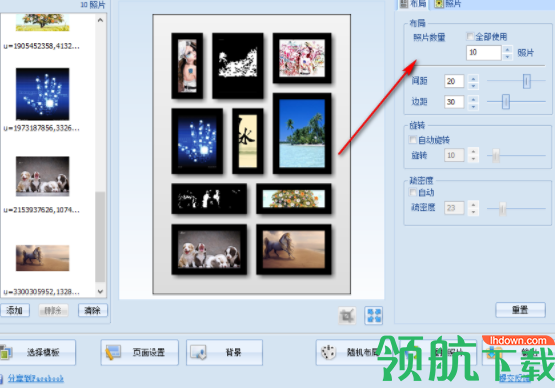
Task: Click the 间距 spacing slider handle
Action: tap(526, 81)
